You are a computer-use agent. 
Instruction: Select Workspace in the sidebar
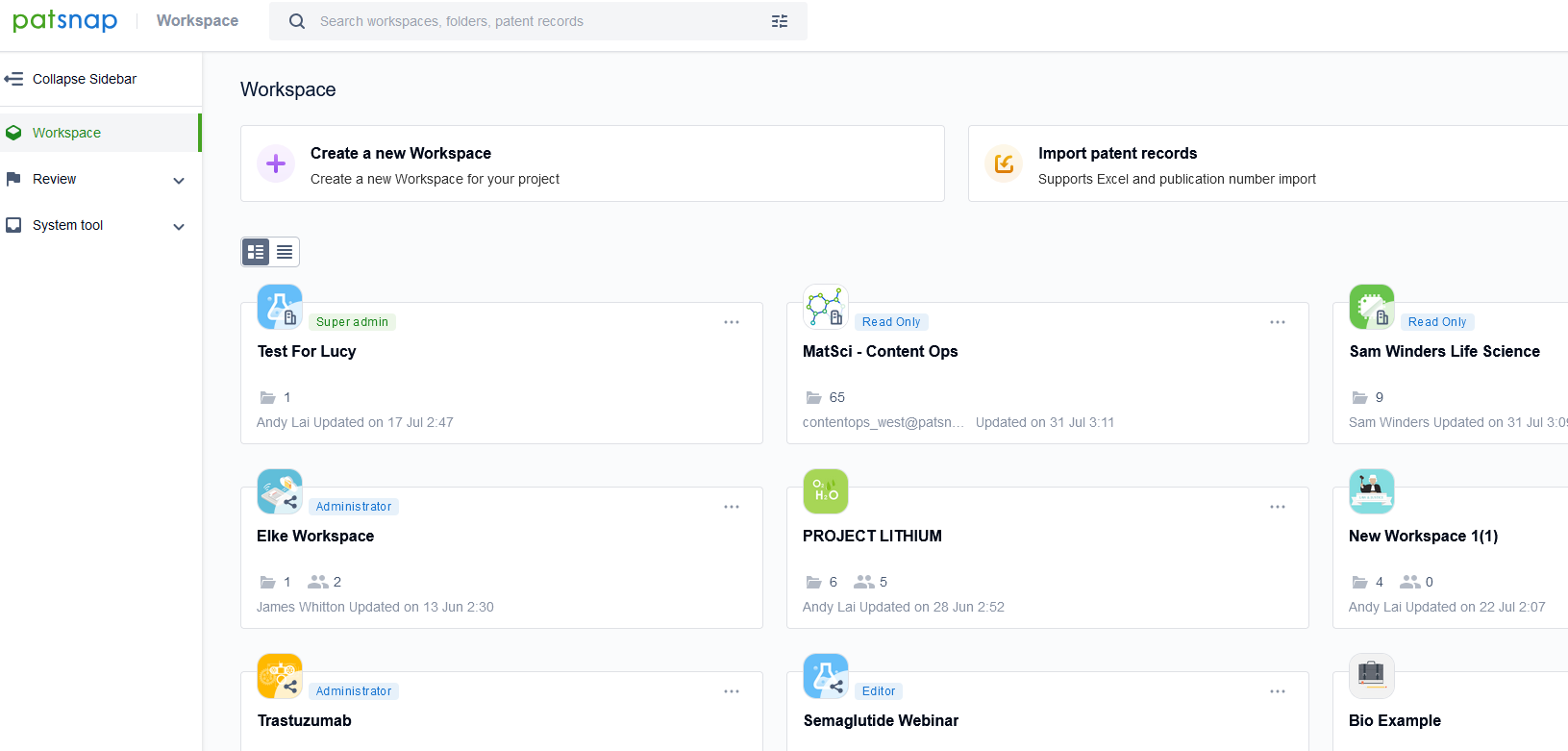(66, 133)
